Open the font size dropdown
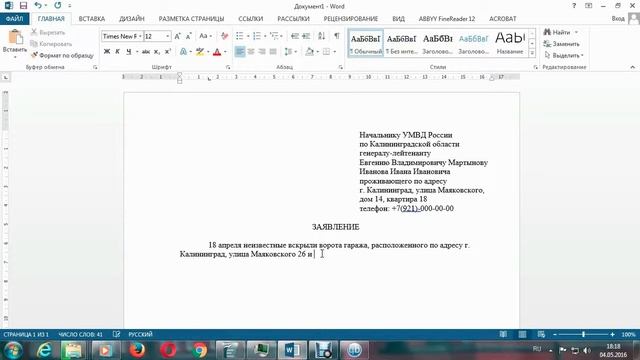The image size is (640, 360). [167, 36]
